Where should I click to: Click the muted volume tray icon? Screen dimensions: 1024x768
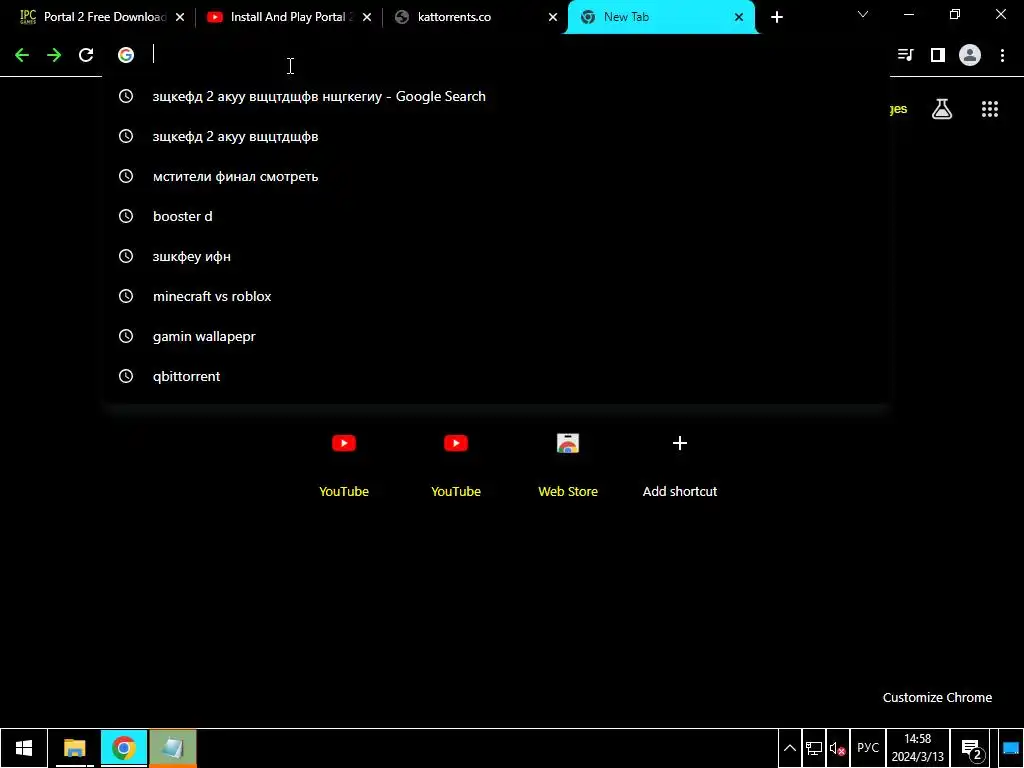(x=837, y=748)
